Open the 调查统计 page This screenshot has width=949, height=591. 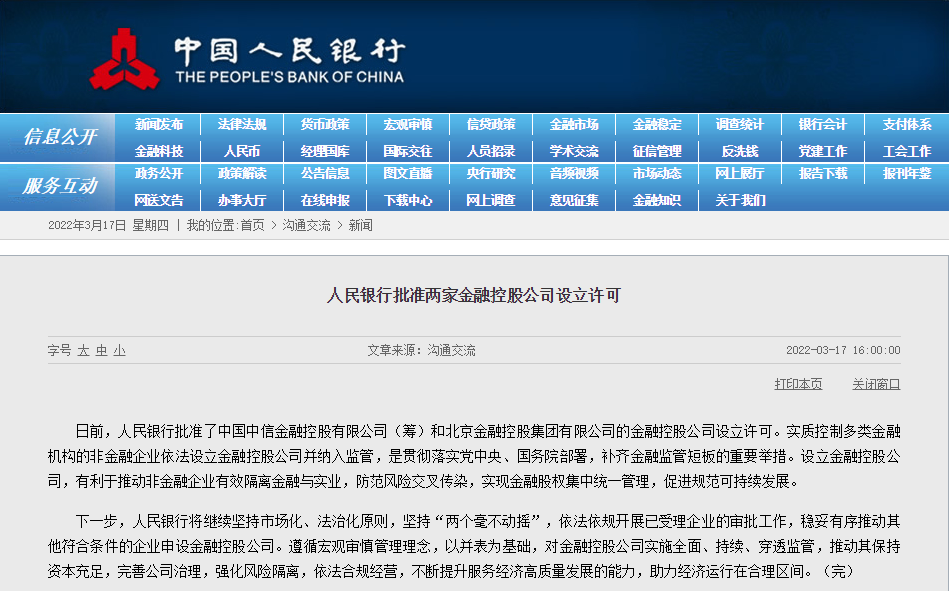click(740, 125)
